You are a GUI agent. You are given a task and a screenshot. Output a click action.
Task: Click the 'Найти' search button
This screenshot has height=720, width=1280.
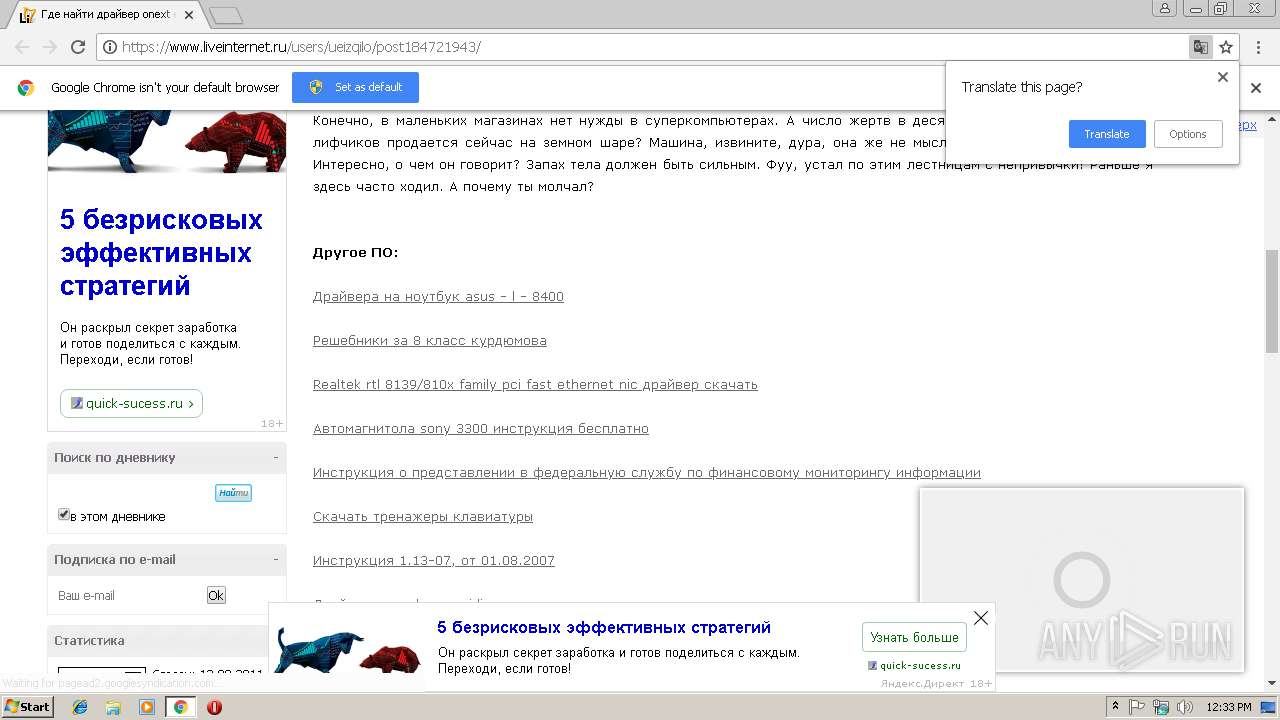(x=234, y=492)
